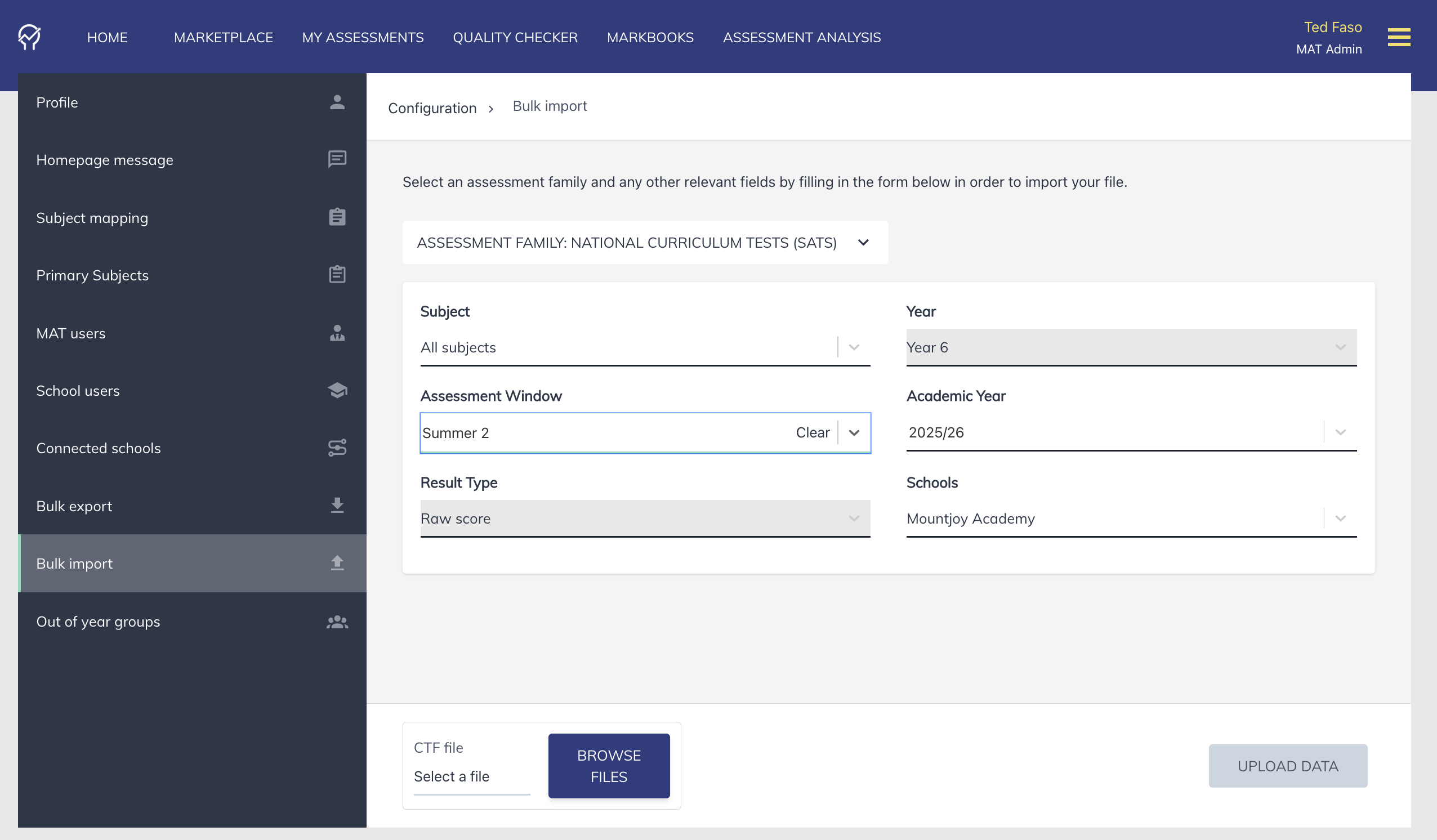Open ASSESSMENT ANALYSIS in top navigation
This screenshot has width=1437, height=840.
pos(802,37)
